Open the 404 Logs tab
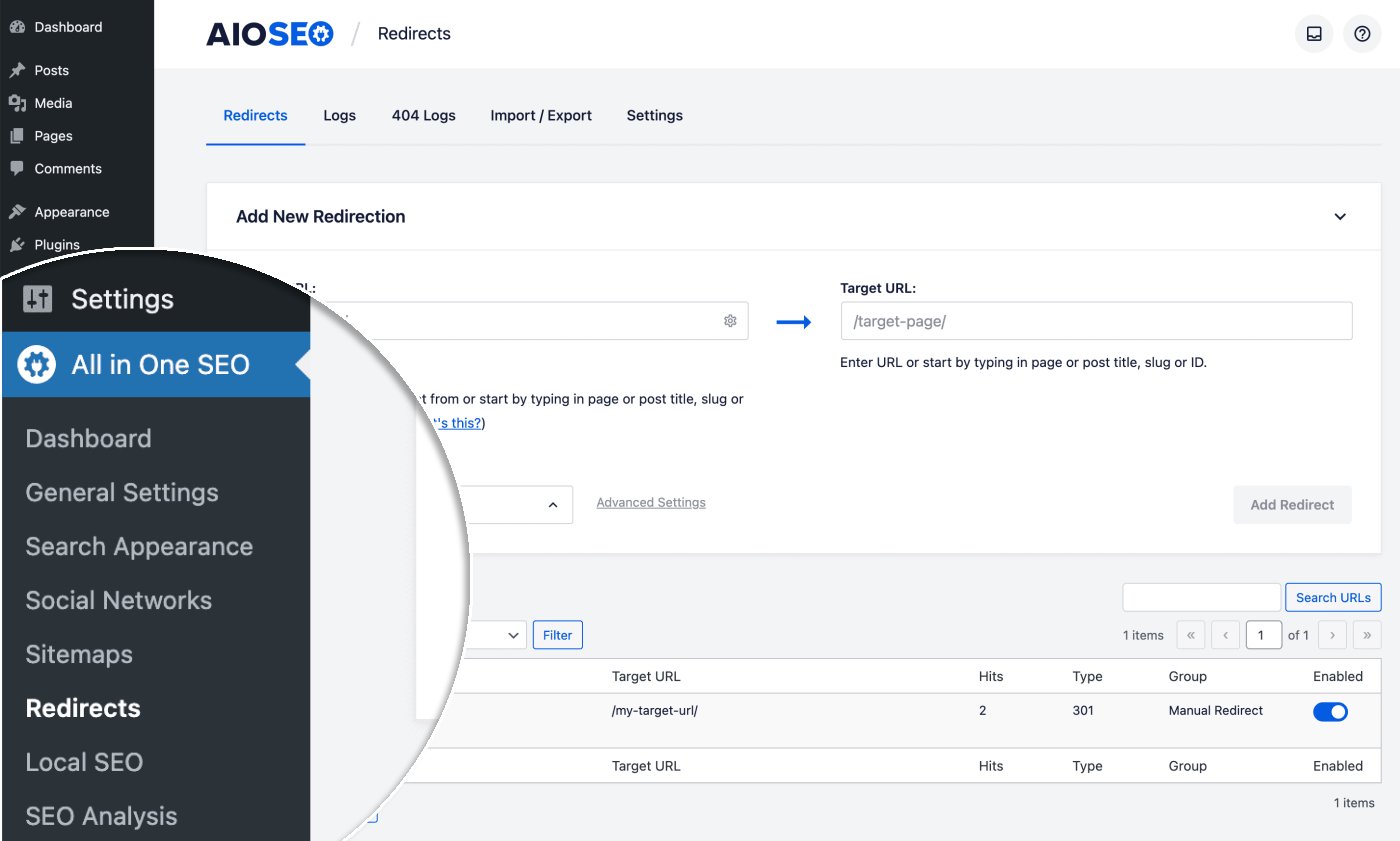Viewport: 1400px width, 841px height. 424,116
